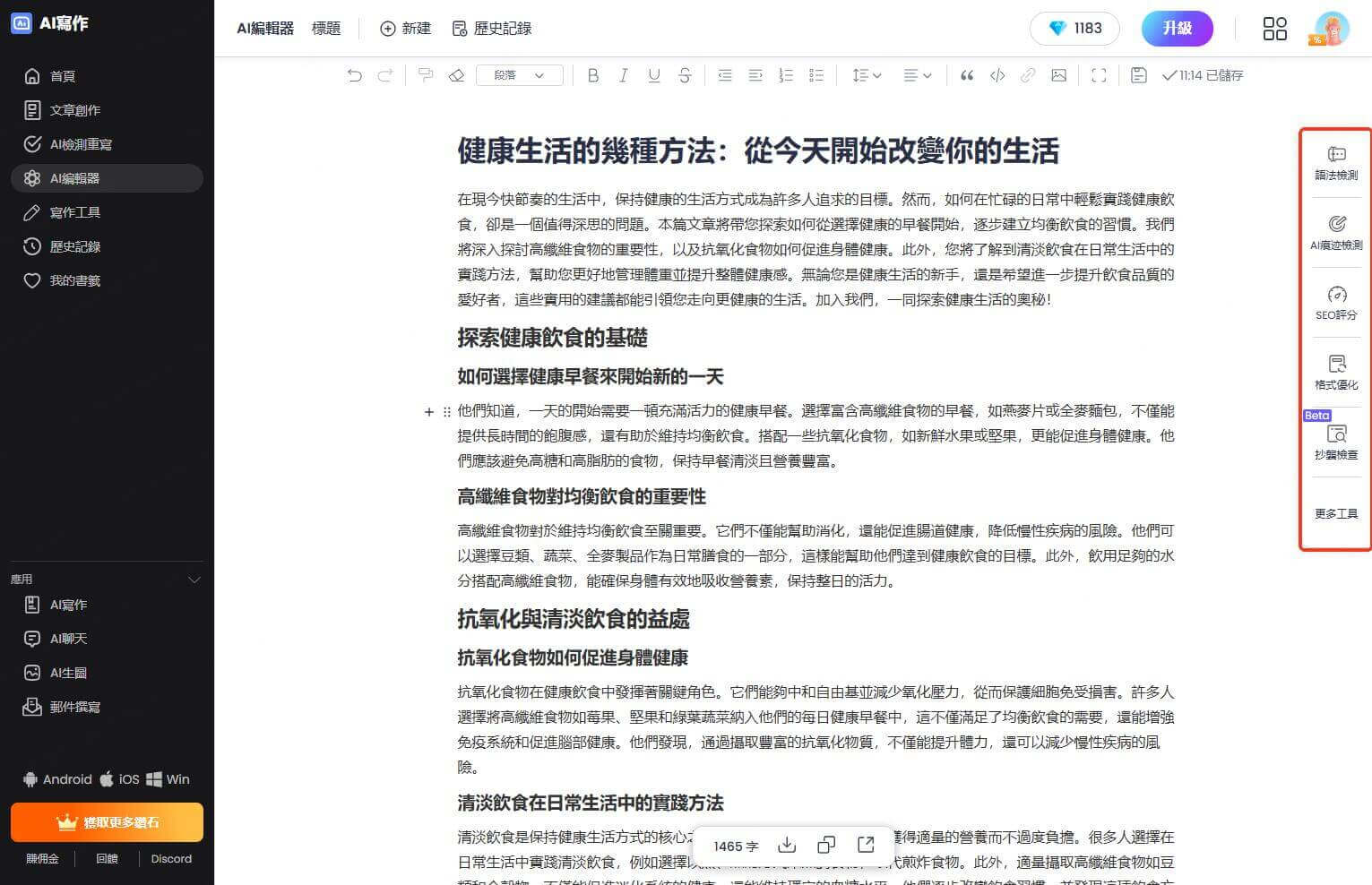This screenshot has width=1372, height=885.
Task: Click the 升級 upgrade button
Action: [1178, 29]
